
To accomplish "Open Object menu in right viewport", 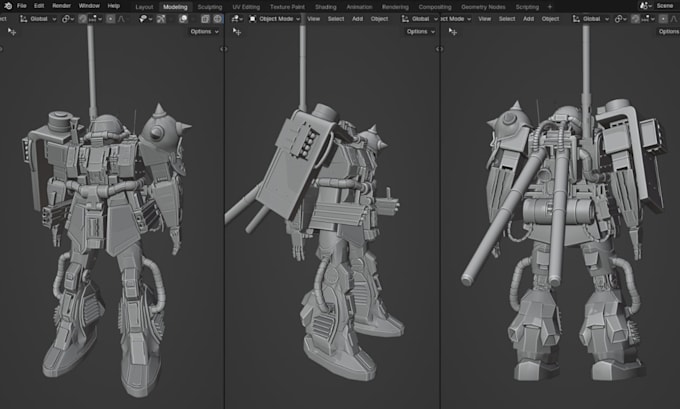I will pyautogui.click(x=550, y=19).
